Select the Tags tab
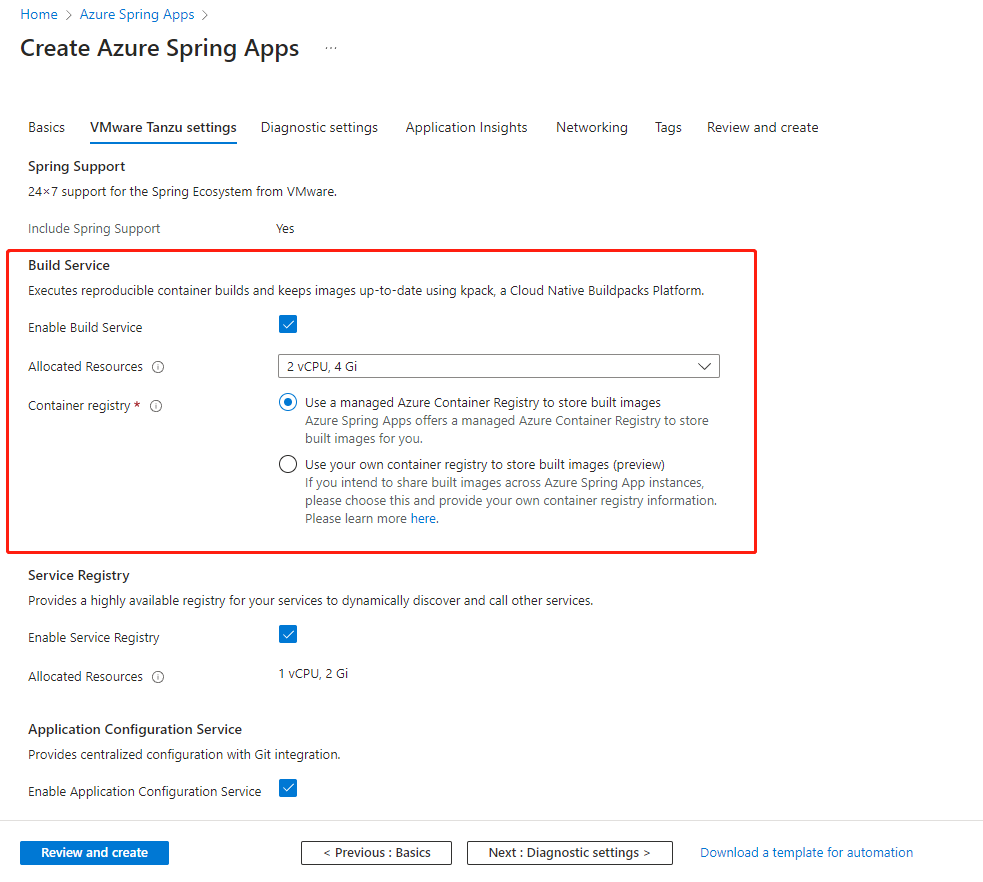The width and height of the screenshot is (983, 882). point(668,128)
